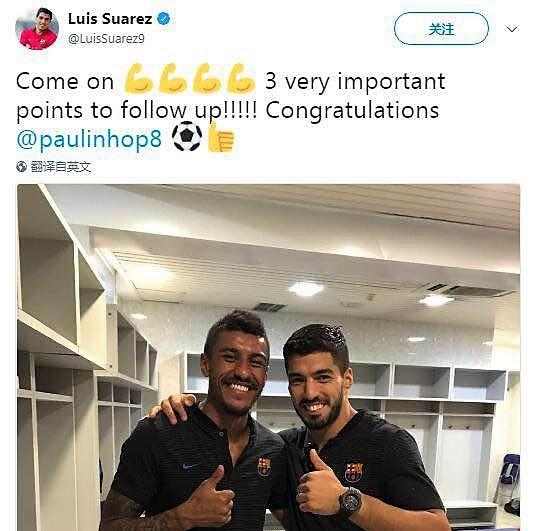Click the Barcelona crest on left shirt
Image resolution: width=534 pixels, height=531 pixels.
coord(264,467)
